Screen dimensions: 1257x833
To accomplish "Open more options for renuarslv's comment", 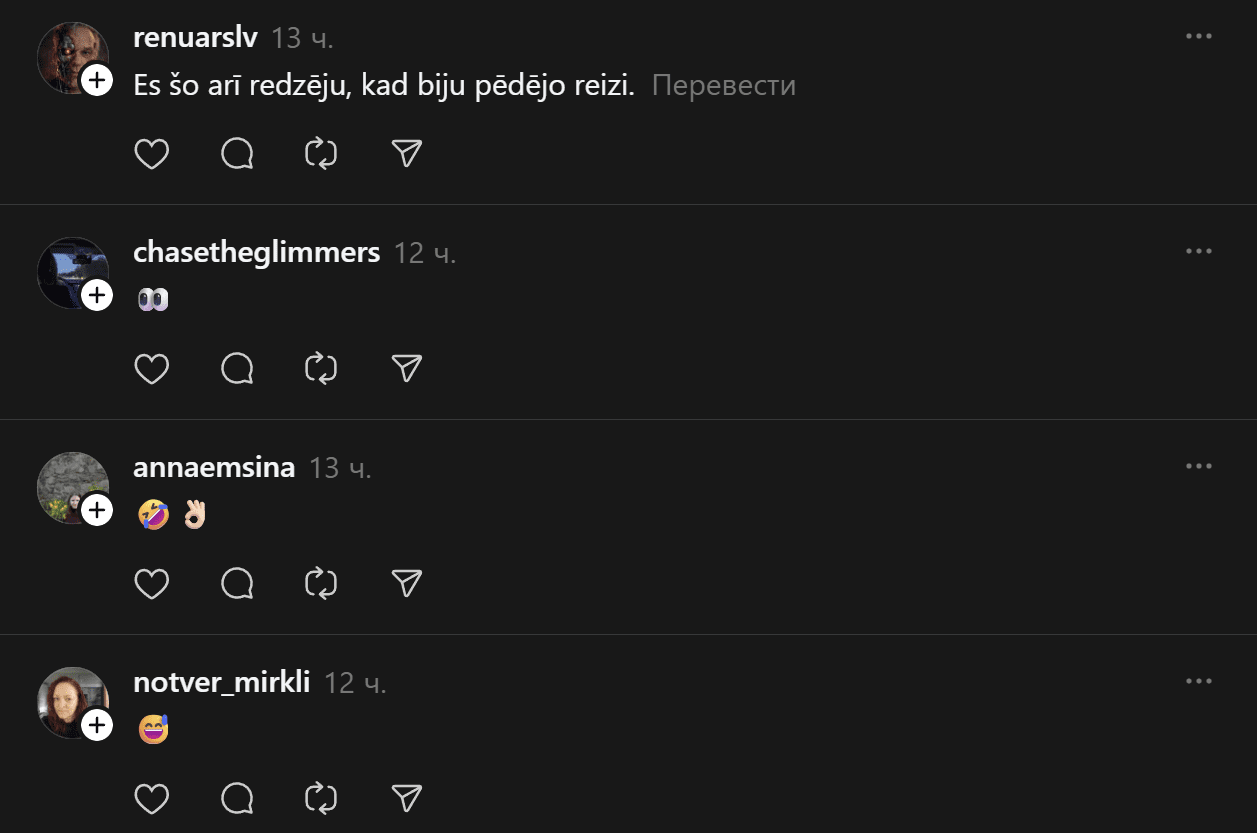I will click(1198, 37).
